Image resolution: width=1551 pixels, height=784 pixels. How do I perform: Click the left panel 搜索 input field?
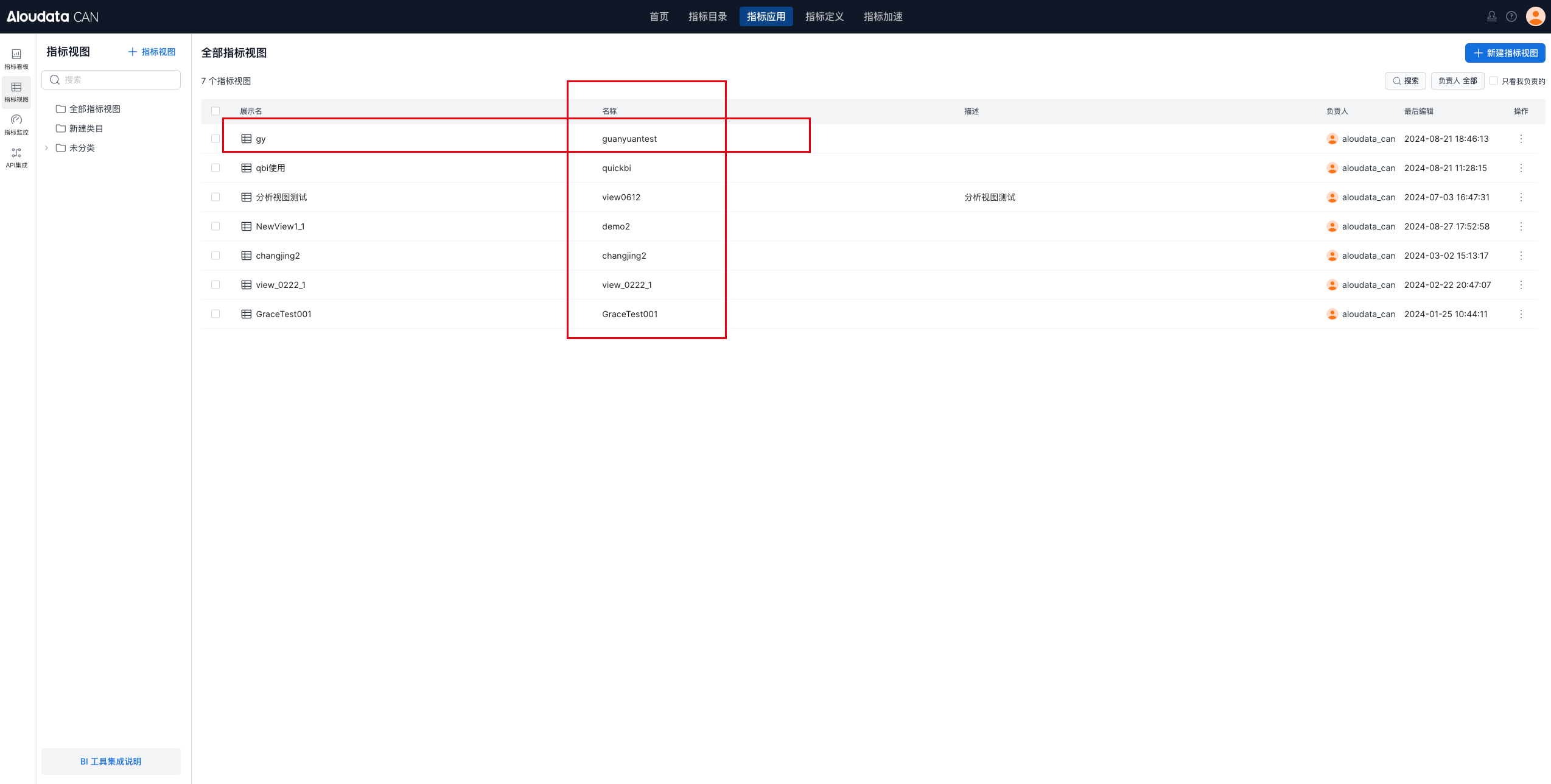tap(119, 80)
